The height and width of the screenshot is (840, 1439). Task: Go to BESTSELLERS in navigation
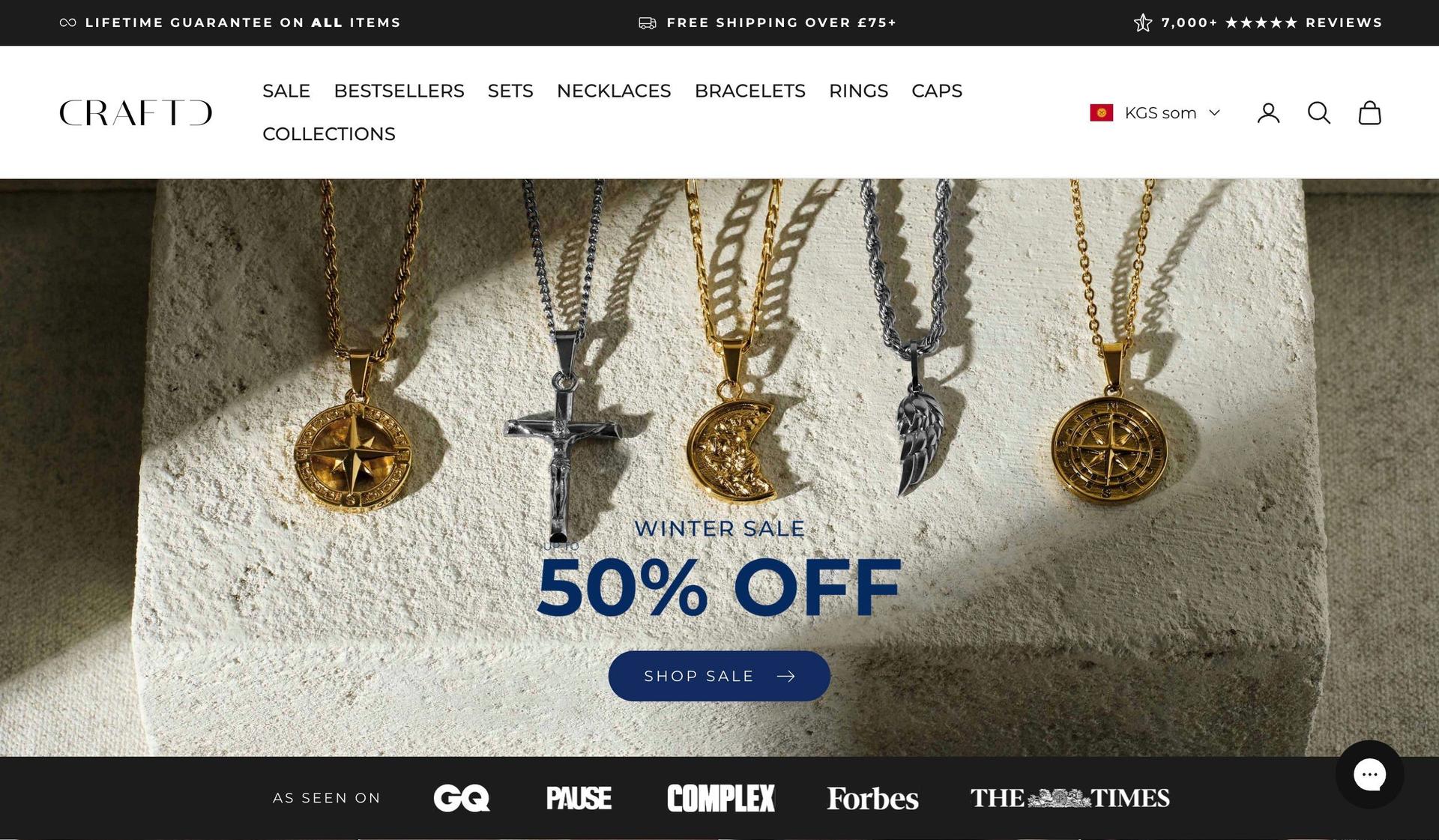click(x=399, y=91)
